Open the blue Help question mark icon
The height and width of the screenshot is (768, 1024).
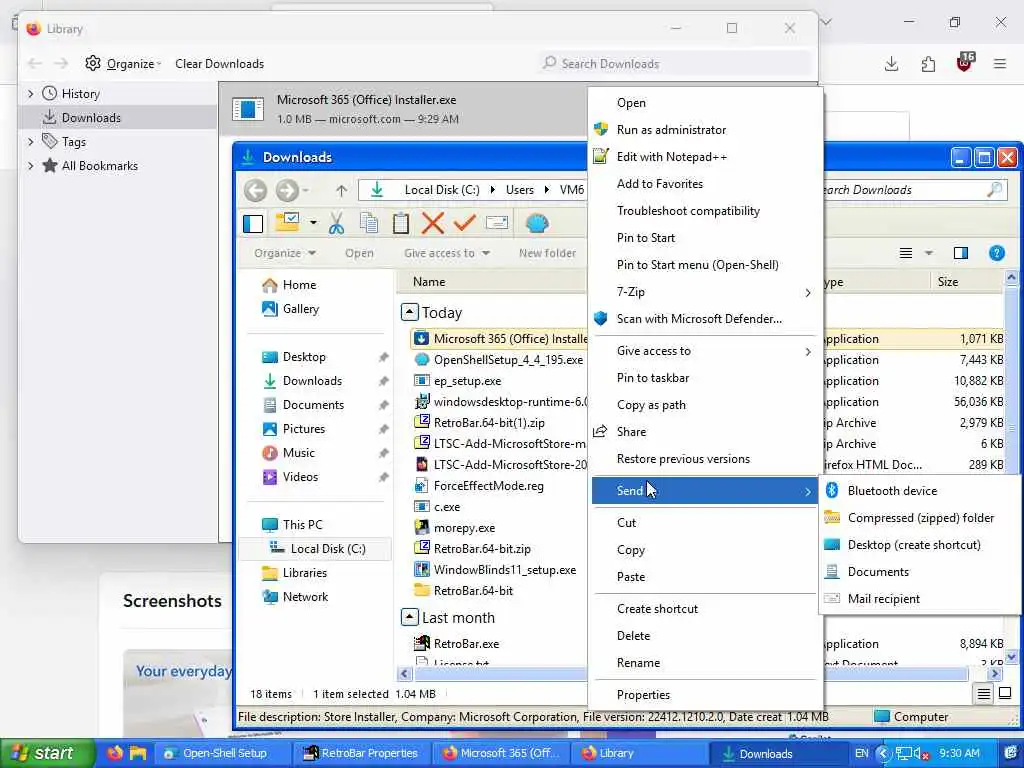(x=997, y=253)
